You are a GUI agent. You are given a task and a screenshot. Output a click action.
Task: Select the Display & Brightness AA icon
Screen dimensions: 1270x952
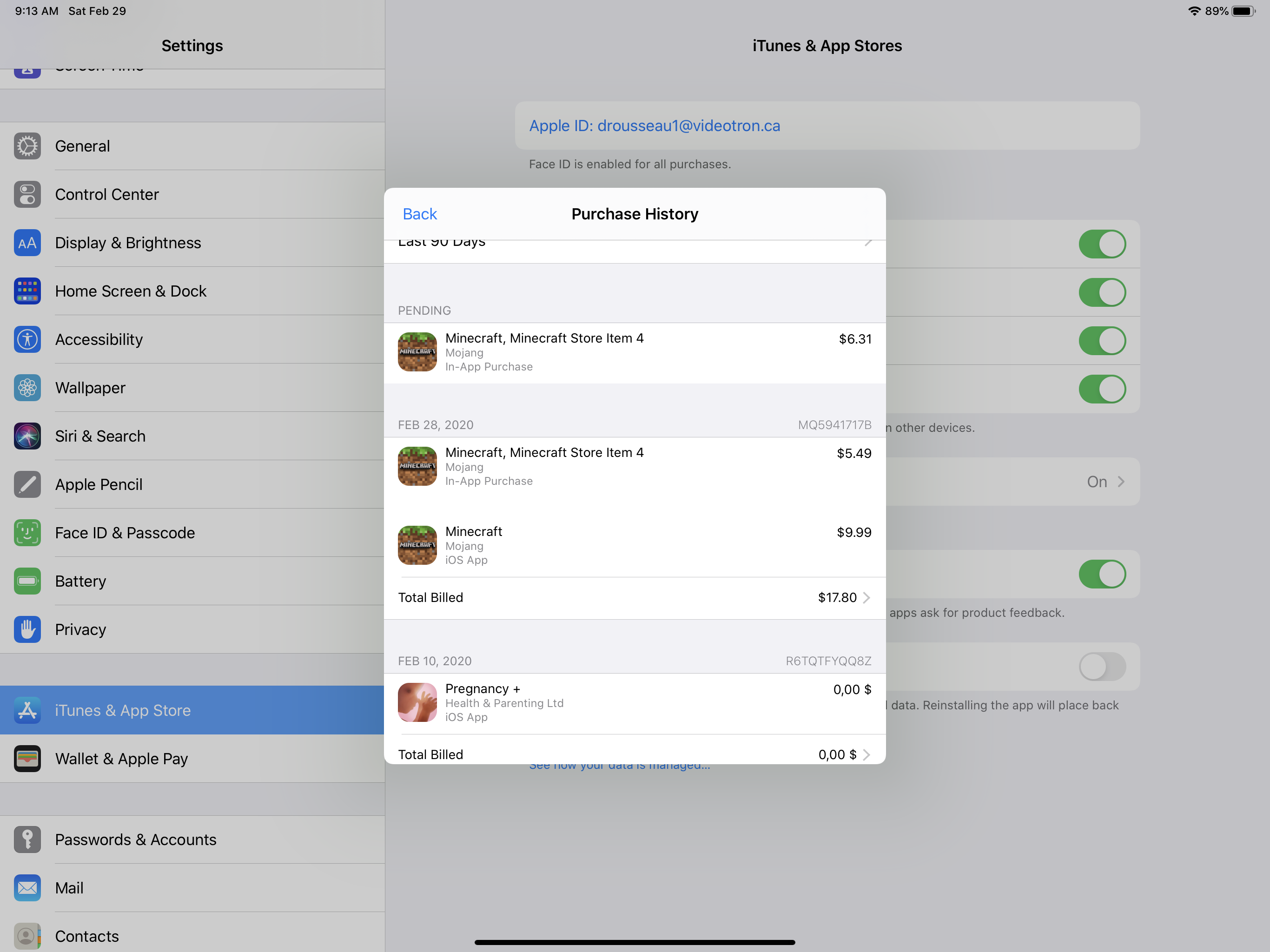(x=27, y=243)
